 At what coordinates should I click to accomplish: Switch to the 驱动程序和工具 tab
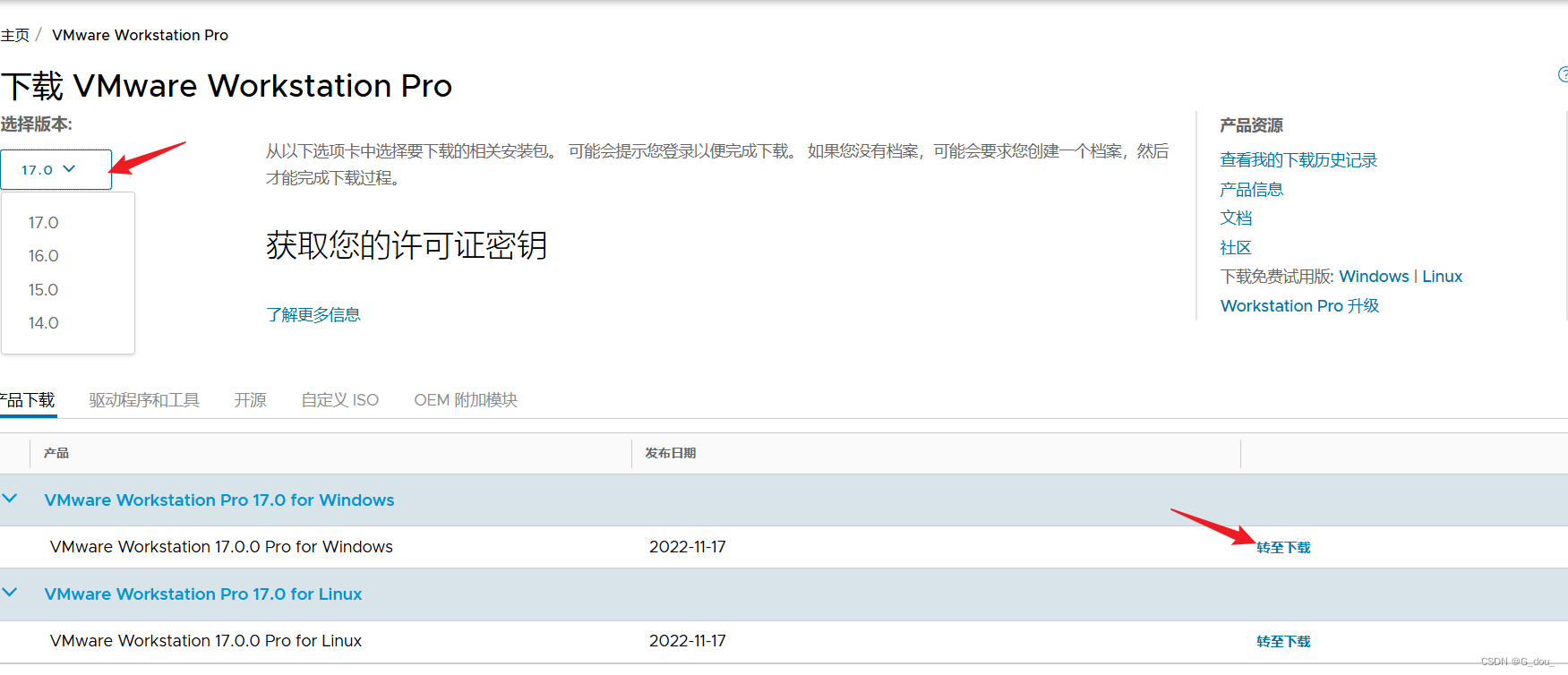pyautogui.click(x=144, y=400)
